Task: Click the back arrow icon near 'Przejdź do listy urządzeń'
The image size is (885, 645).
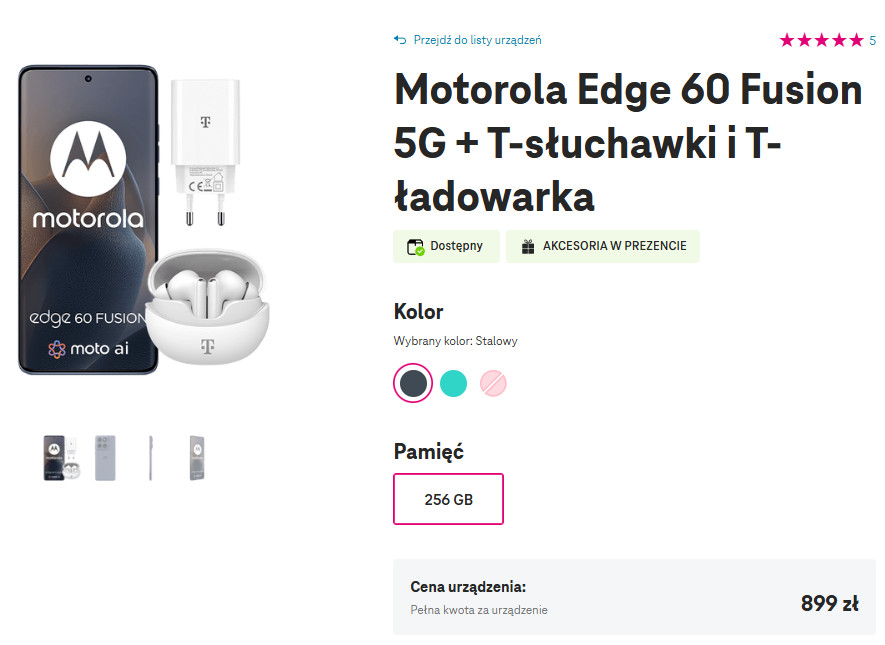Action: pos(400,40)
